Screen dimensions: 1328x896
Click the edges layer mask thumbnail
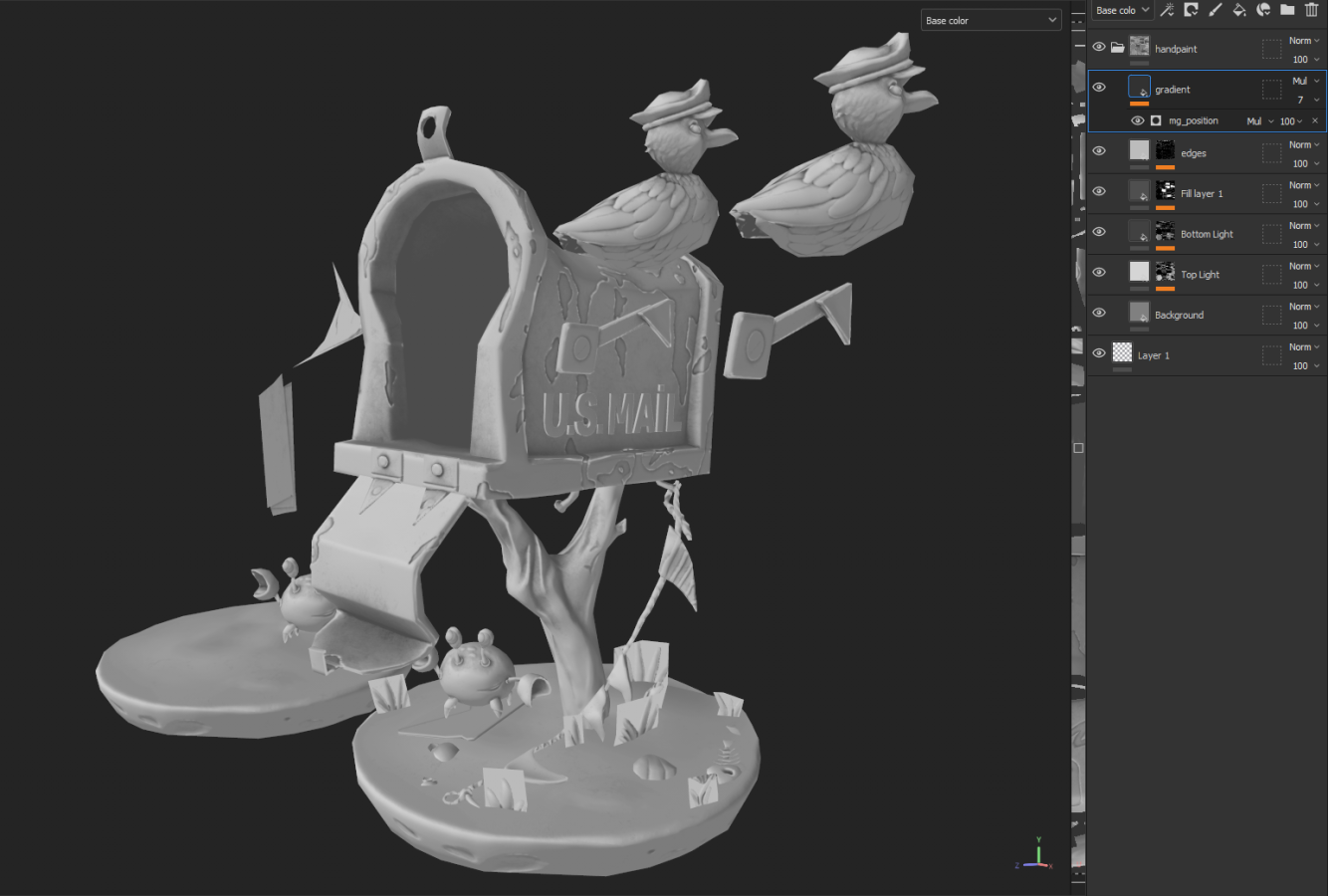[1165, 150]
